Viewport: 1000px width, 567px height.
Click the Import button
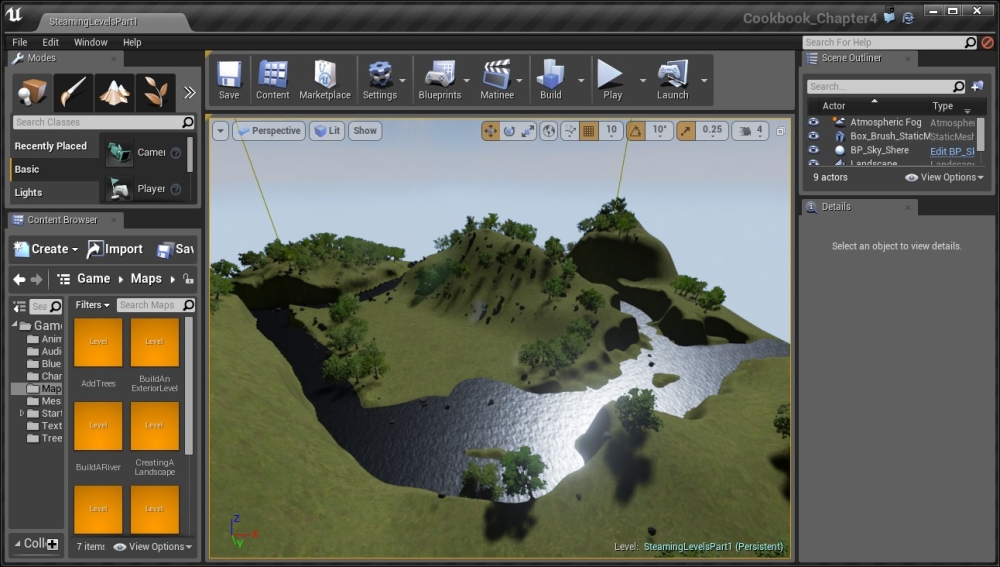point(115,249)
